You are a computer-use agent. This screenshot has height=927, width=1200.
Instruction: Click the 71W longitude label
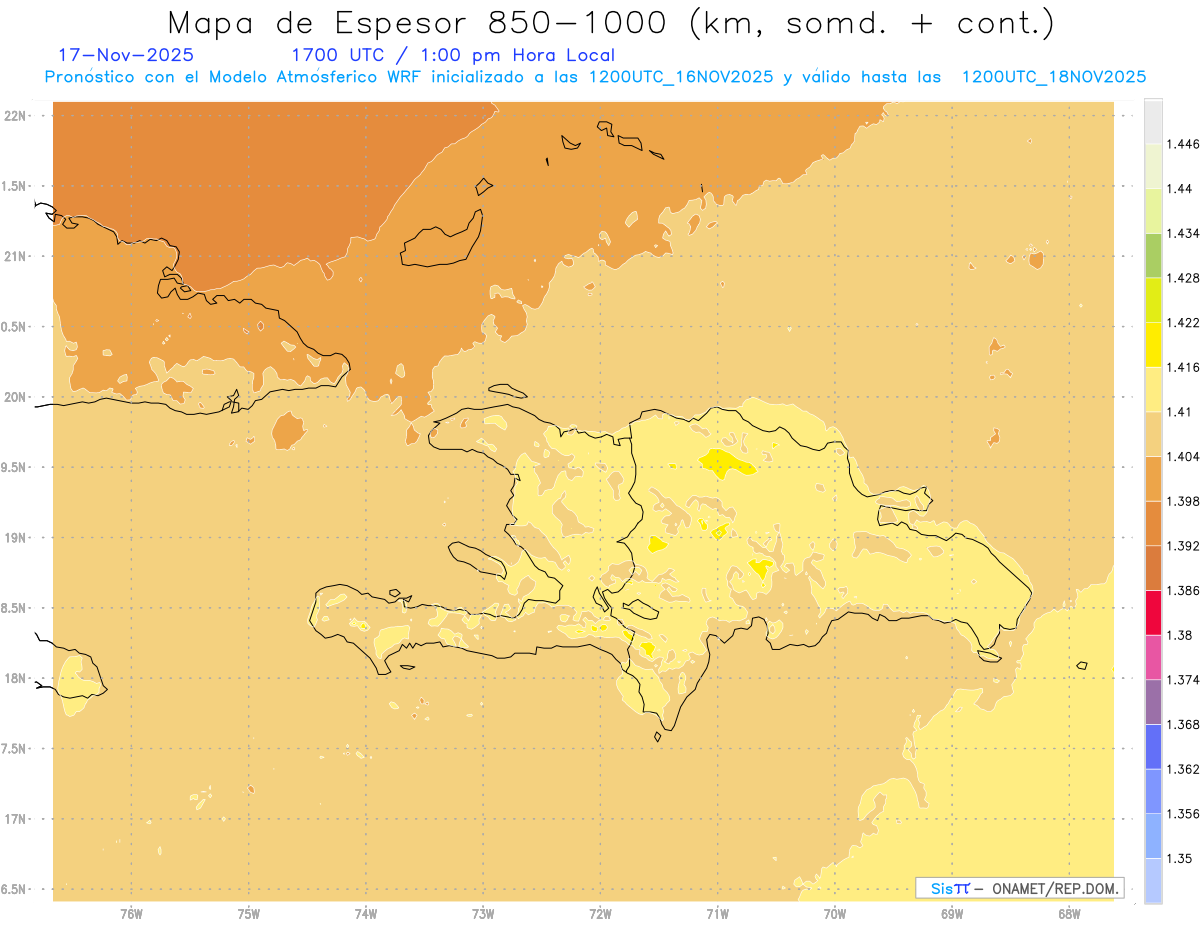[717, 913]
